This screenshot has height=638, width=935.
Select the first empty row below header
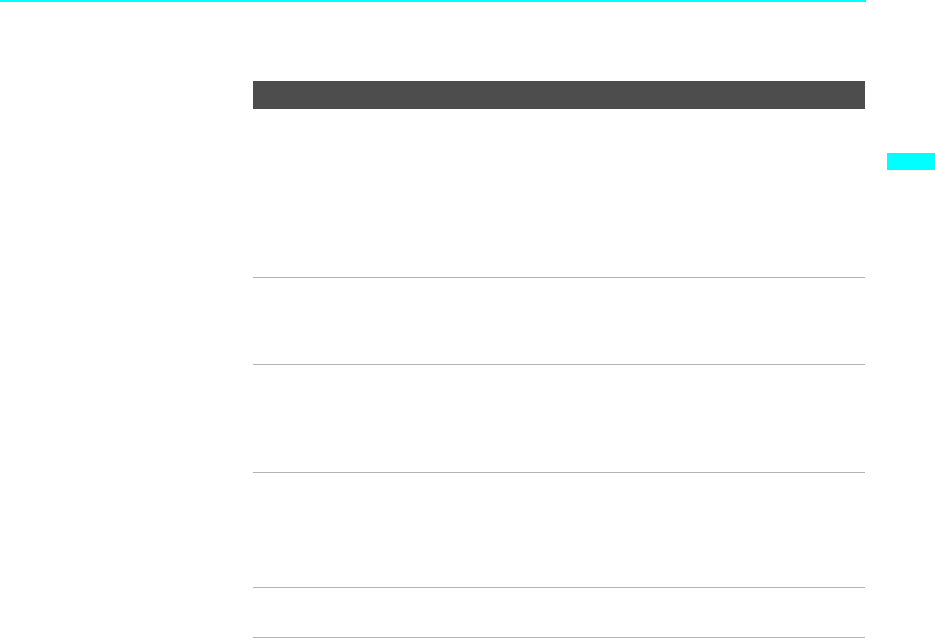click(x=558, y=192)
